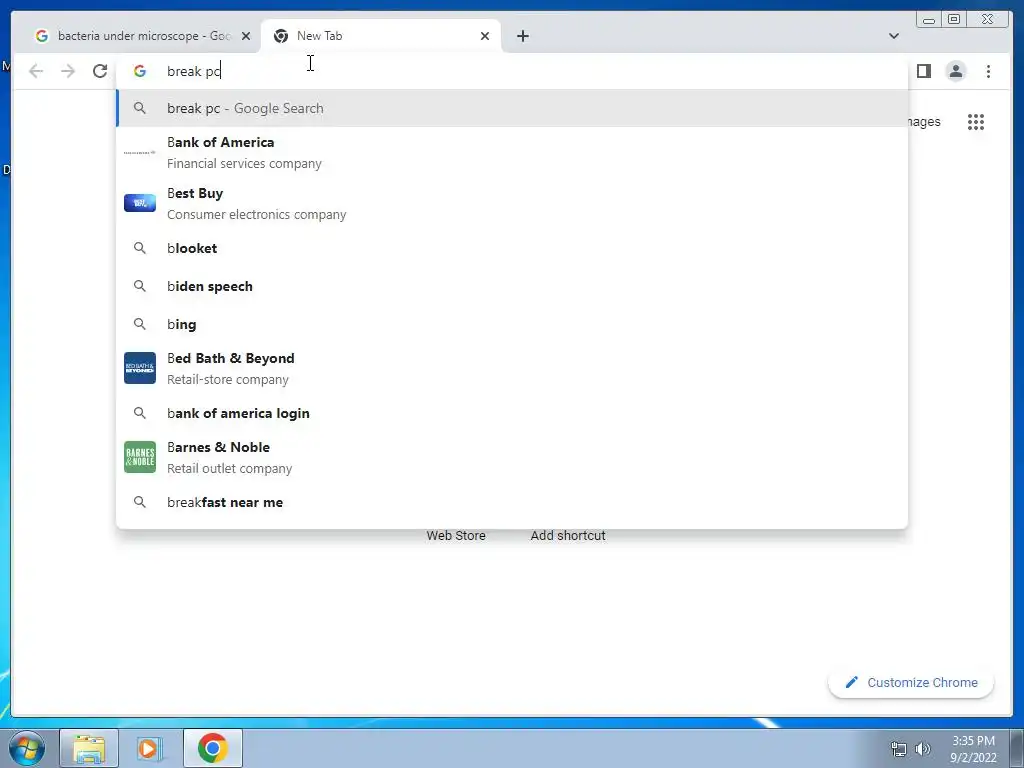Click the Google G icon in address bar
This screenshot has height=768, width=1024.
140,71
